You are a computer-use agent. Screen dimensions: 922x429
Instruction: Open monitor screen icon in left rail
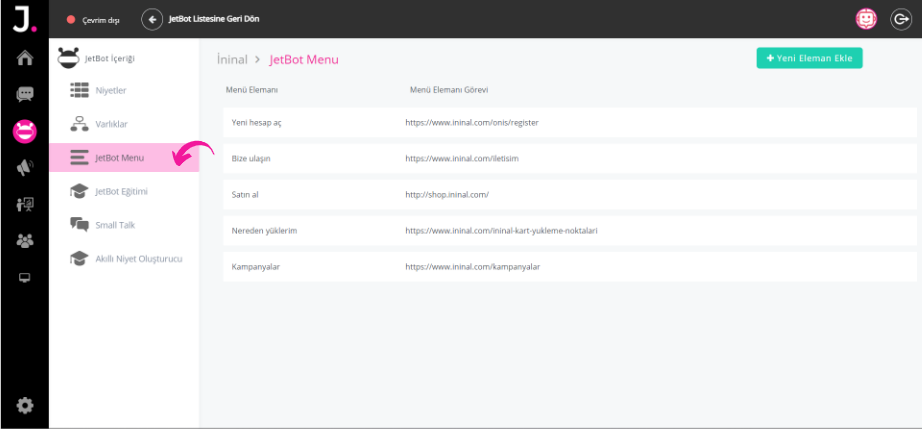pos(25,277)
